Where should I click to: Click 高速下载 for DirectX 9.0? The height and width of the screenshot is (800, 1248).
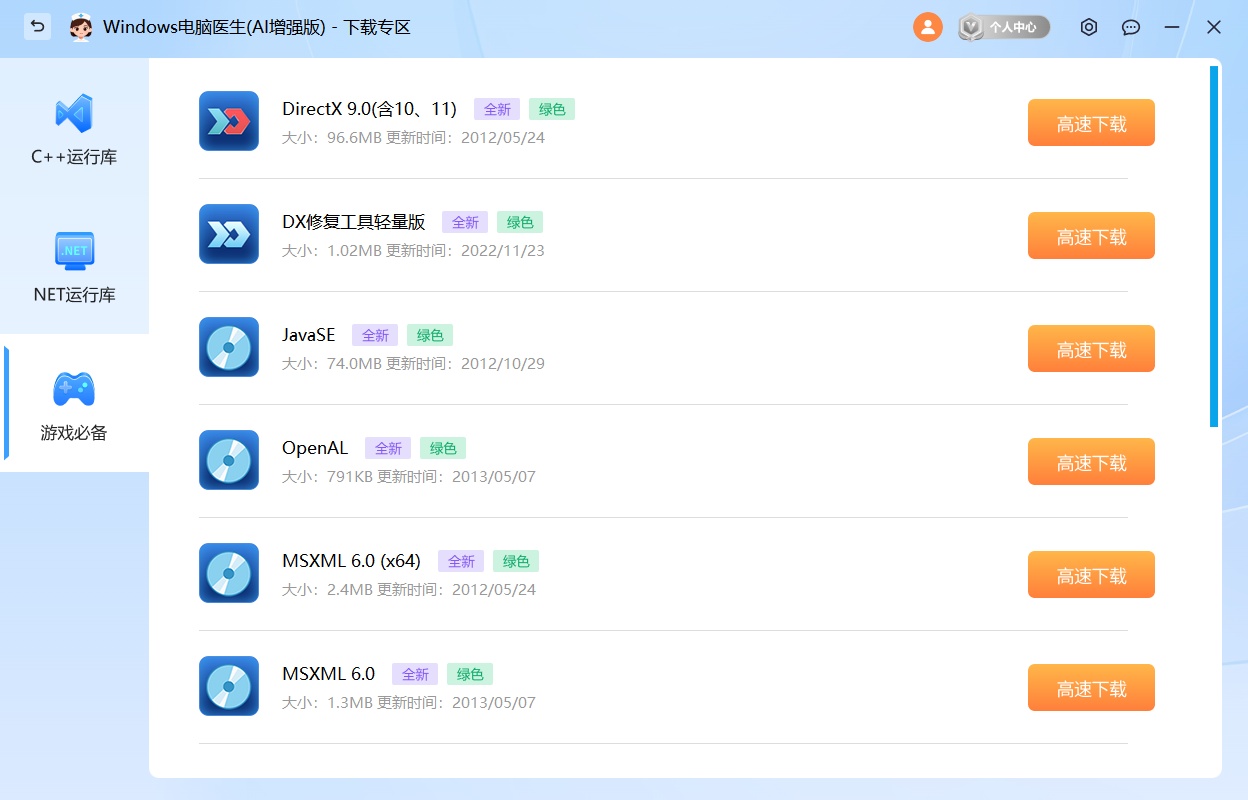pos(1091,123)
